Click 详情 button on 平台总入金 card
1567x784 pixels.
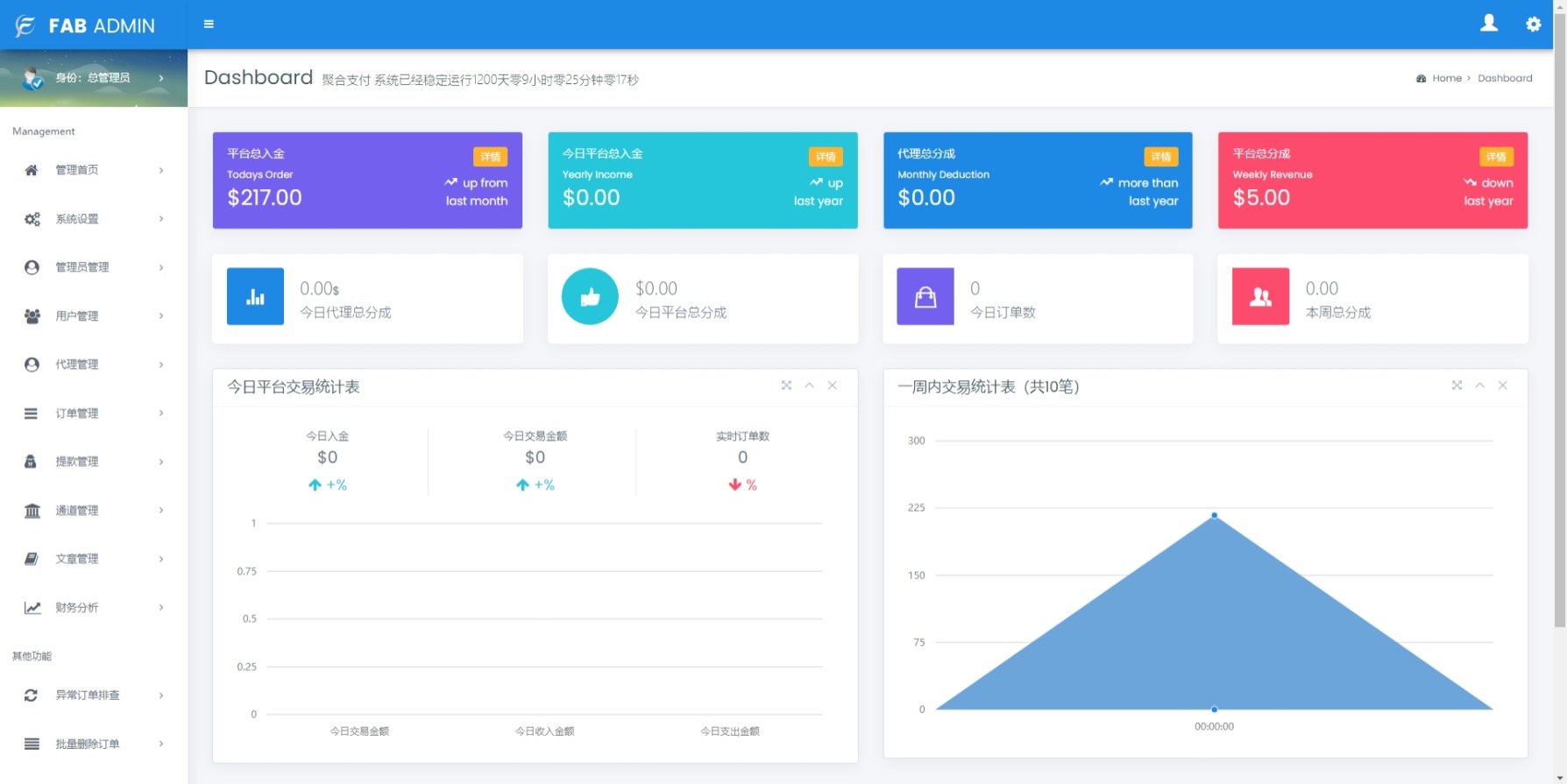pyautogui.click(x=490, y=157)
